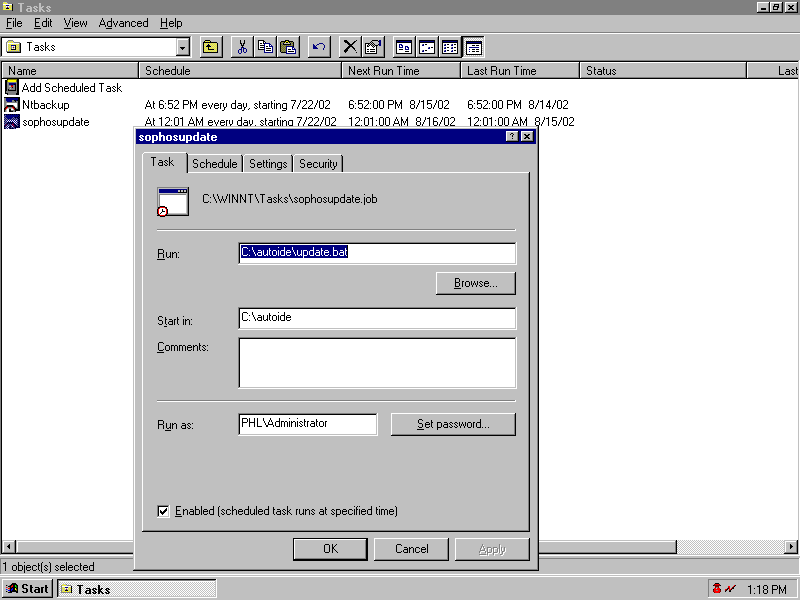Viewport: 800px width, 600px height.
Task: Switch to Details view
Action: [x=473, y=47]
